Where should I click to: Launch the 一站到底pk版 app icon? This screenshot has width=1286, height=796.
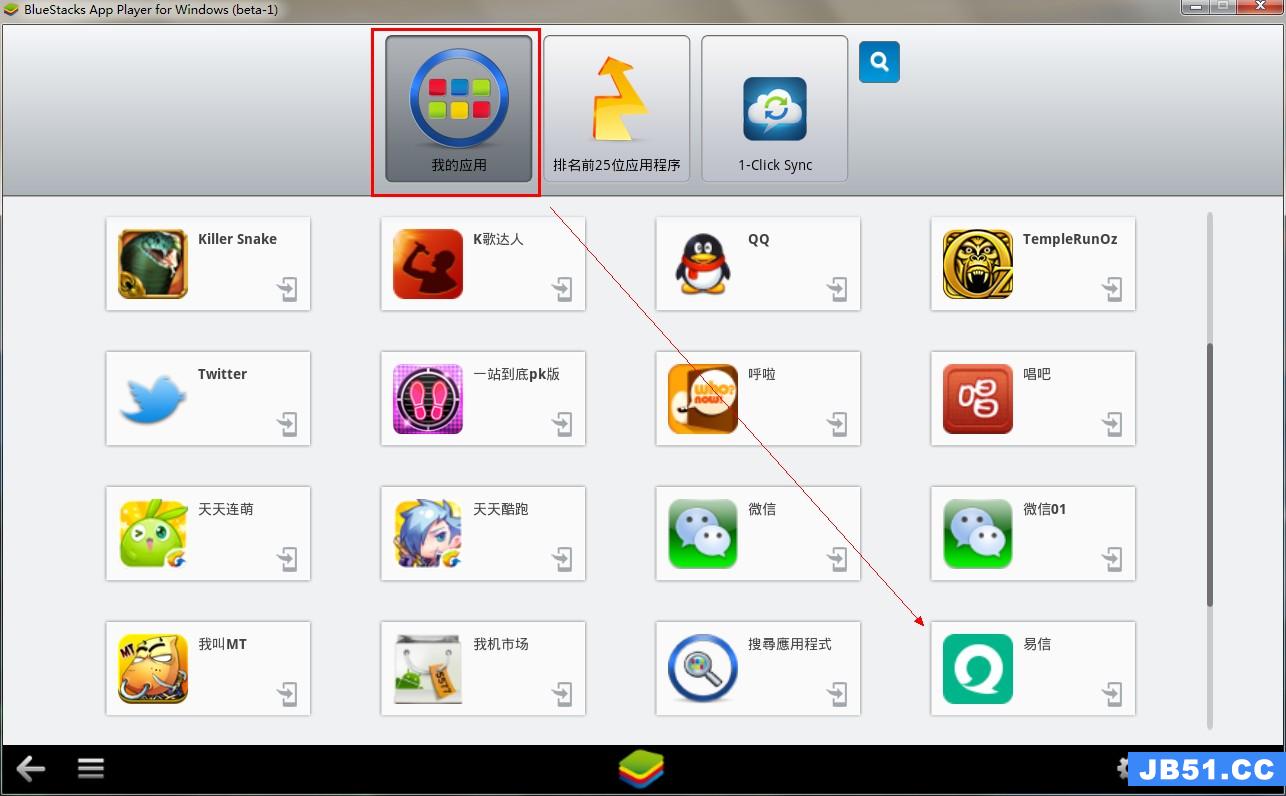(428, 399)
